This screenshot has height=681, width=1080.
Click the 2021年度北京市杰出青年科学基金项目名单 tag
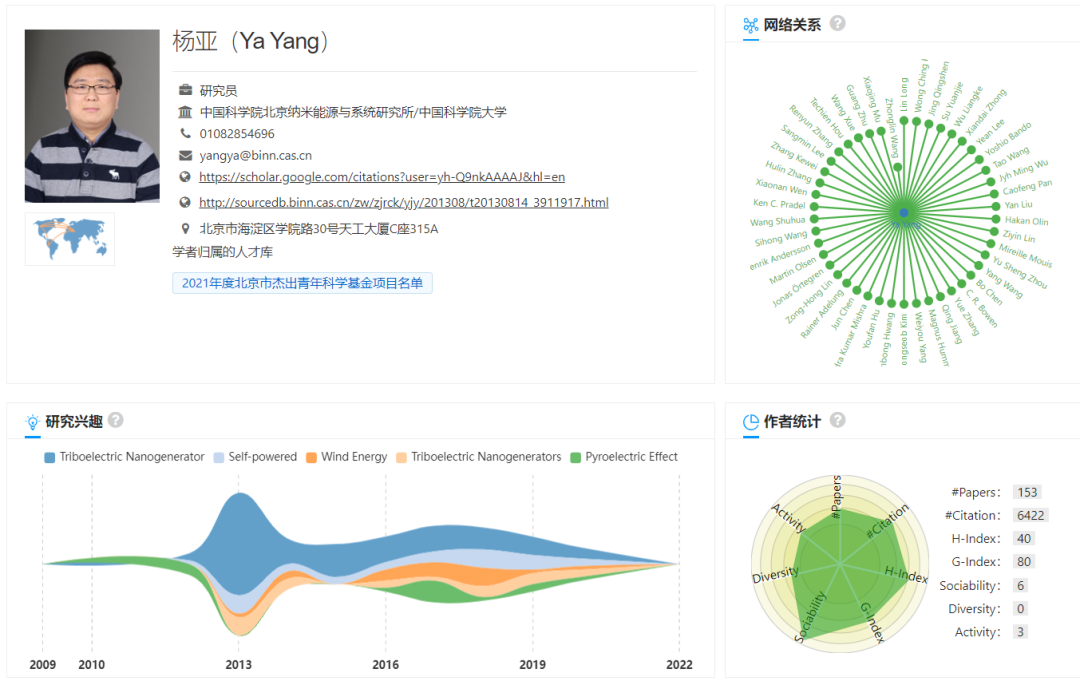click(302, 283)
